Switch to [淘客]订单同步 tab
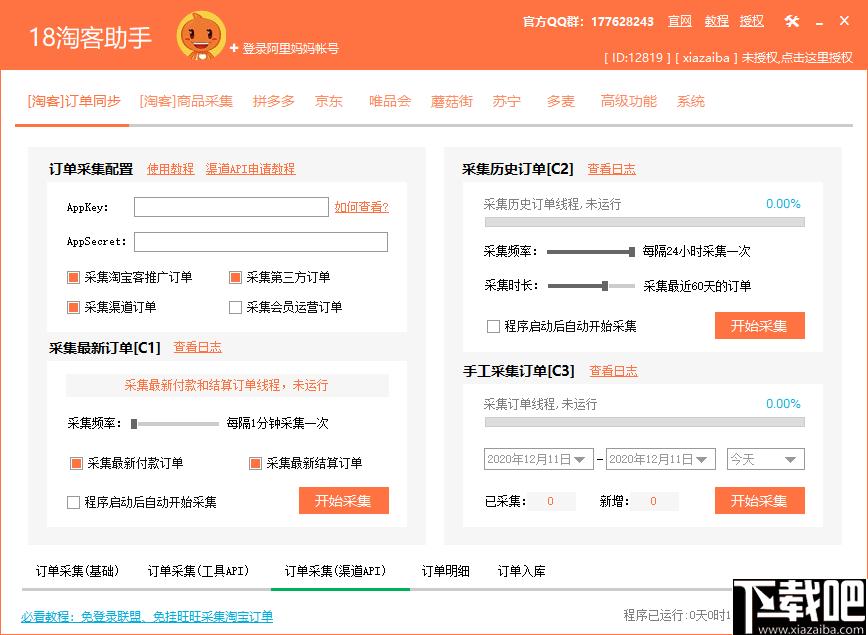 tap(74, 102)
